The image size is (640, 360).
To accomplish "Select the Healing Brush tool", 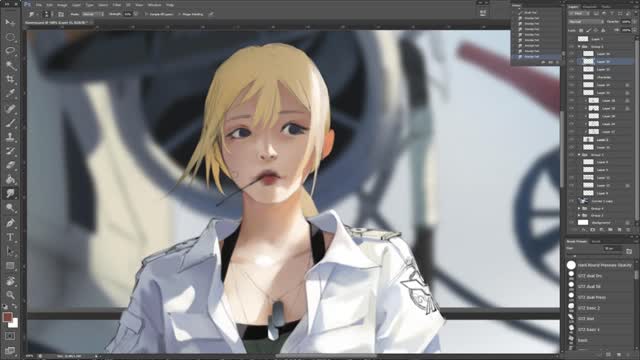I will (x=10, y=108).
